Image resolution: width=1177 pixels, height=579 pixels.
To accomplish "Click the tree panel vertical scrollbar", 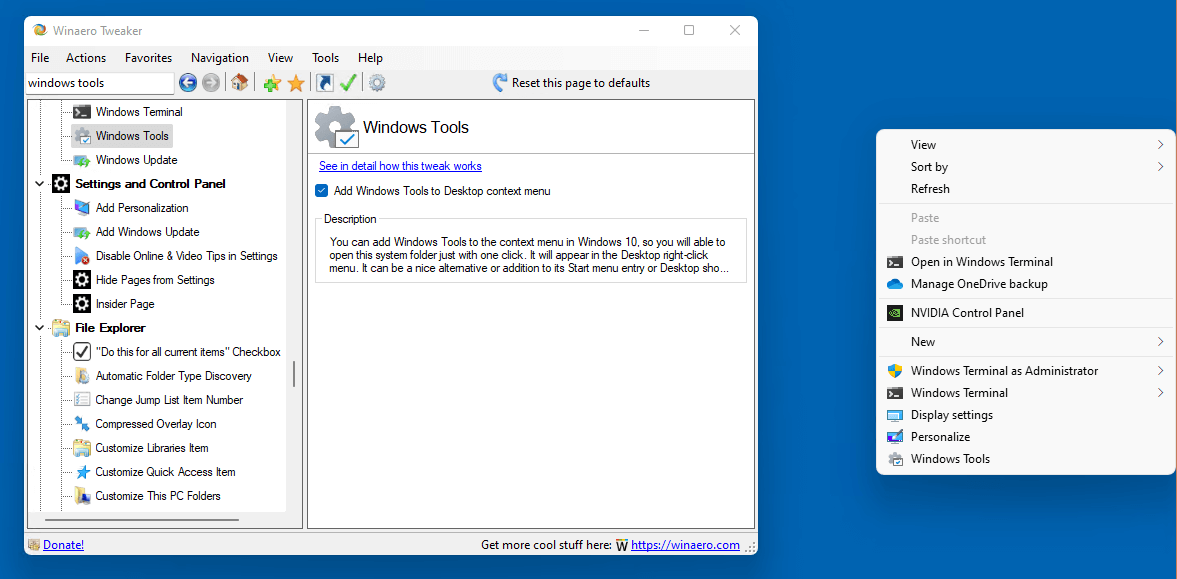I will point(293,374).
